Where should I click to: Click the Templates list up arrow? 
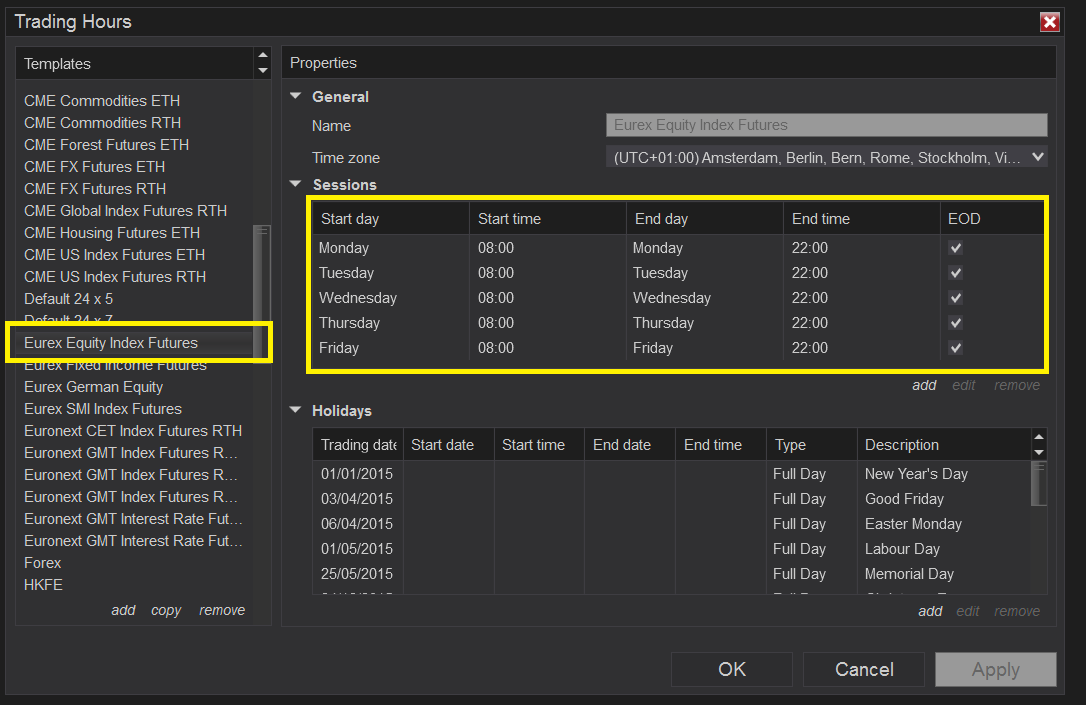tap(262, 55)
